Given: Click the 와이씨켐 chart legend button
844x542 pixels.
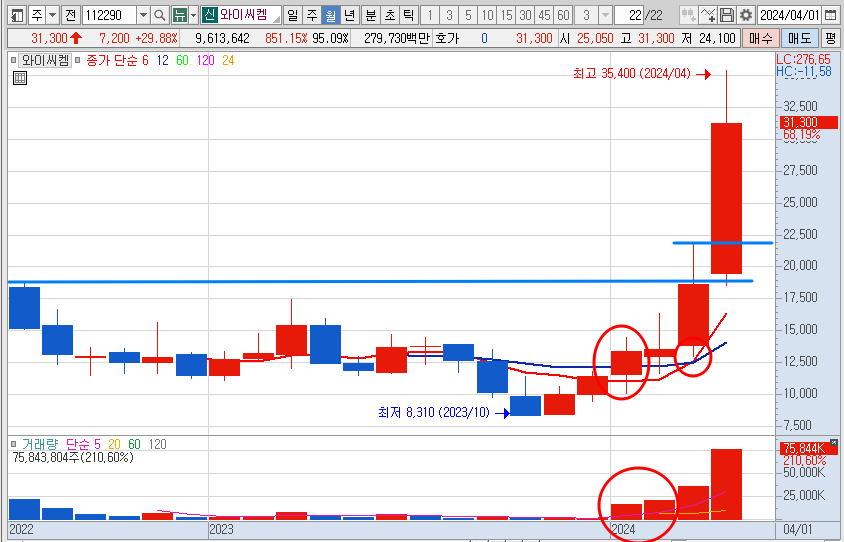Looking at the screenshot, I should (46, 60).
